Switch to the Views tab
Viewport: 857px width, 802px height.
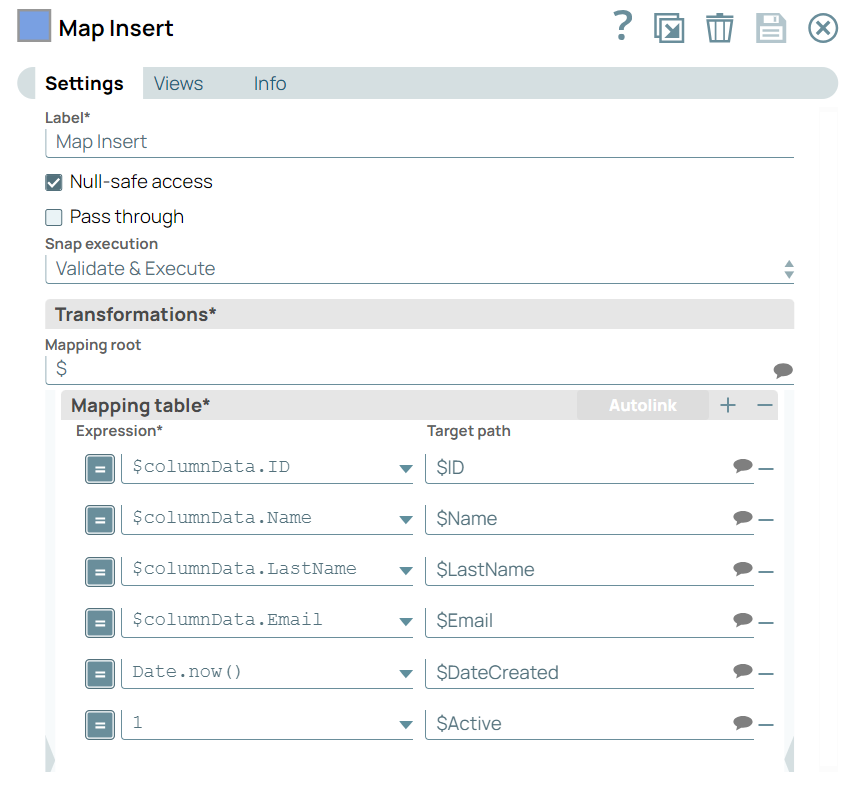(x=178, y=84)
